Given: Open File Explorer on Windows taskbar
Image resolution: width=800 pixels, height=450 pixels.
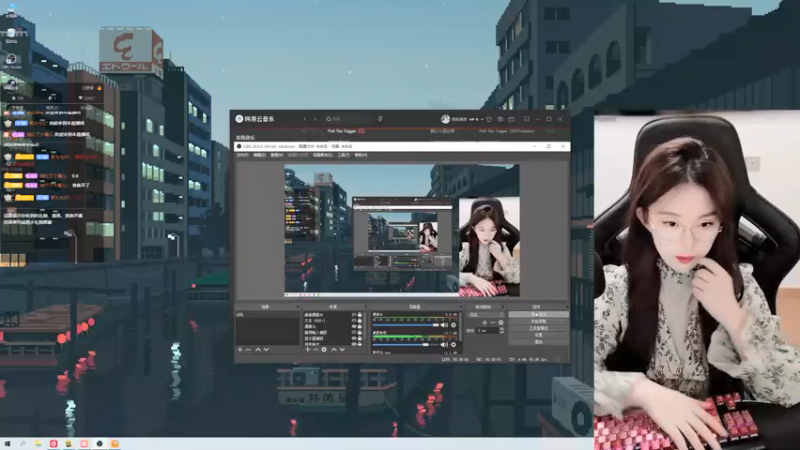Looking at the screenshot, I should [38, 444].
